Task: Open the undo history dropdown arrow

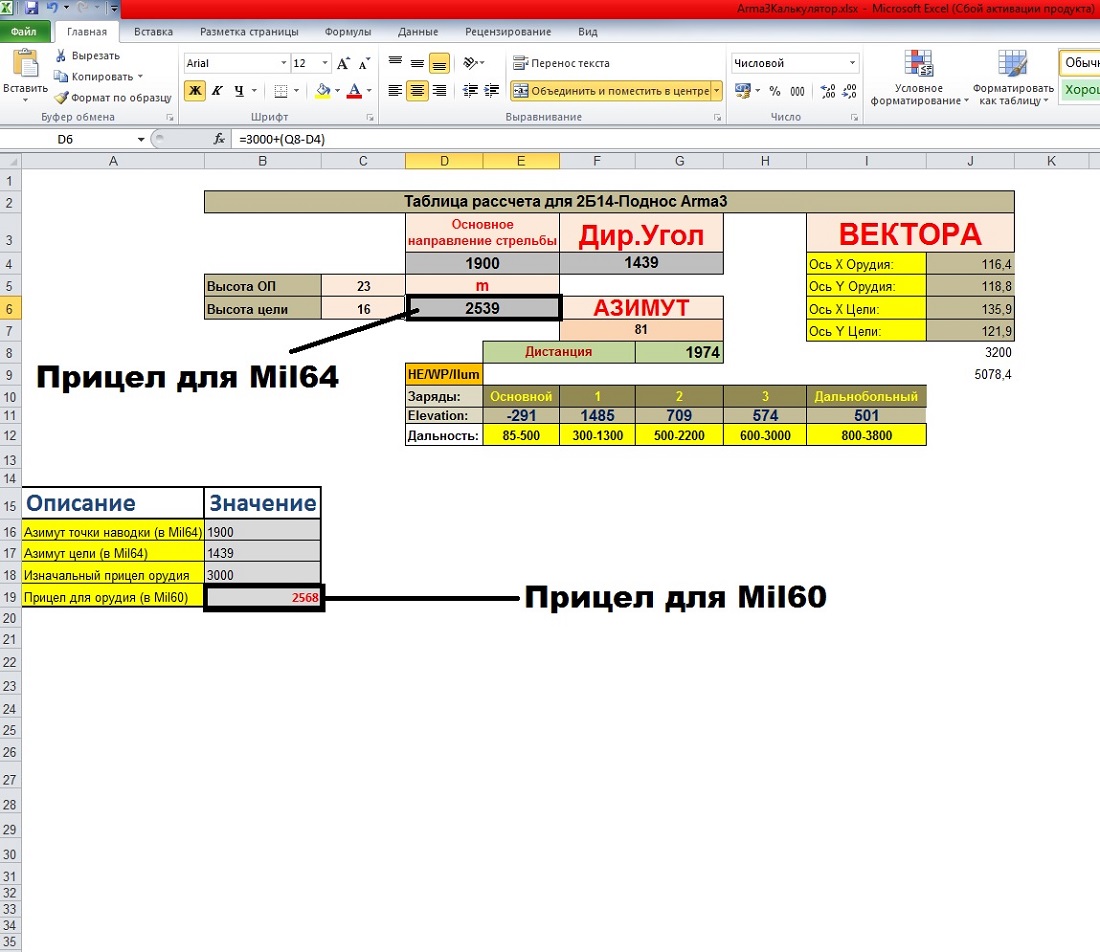Action: point(66,8)
